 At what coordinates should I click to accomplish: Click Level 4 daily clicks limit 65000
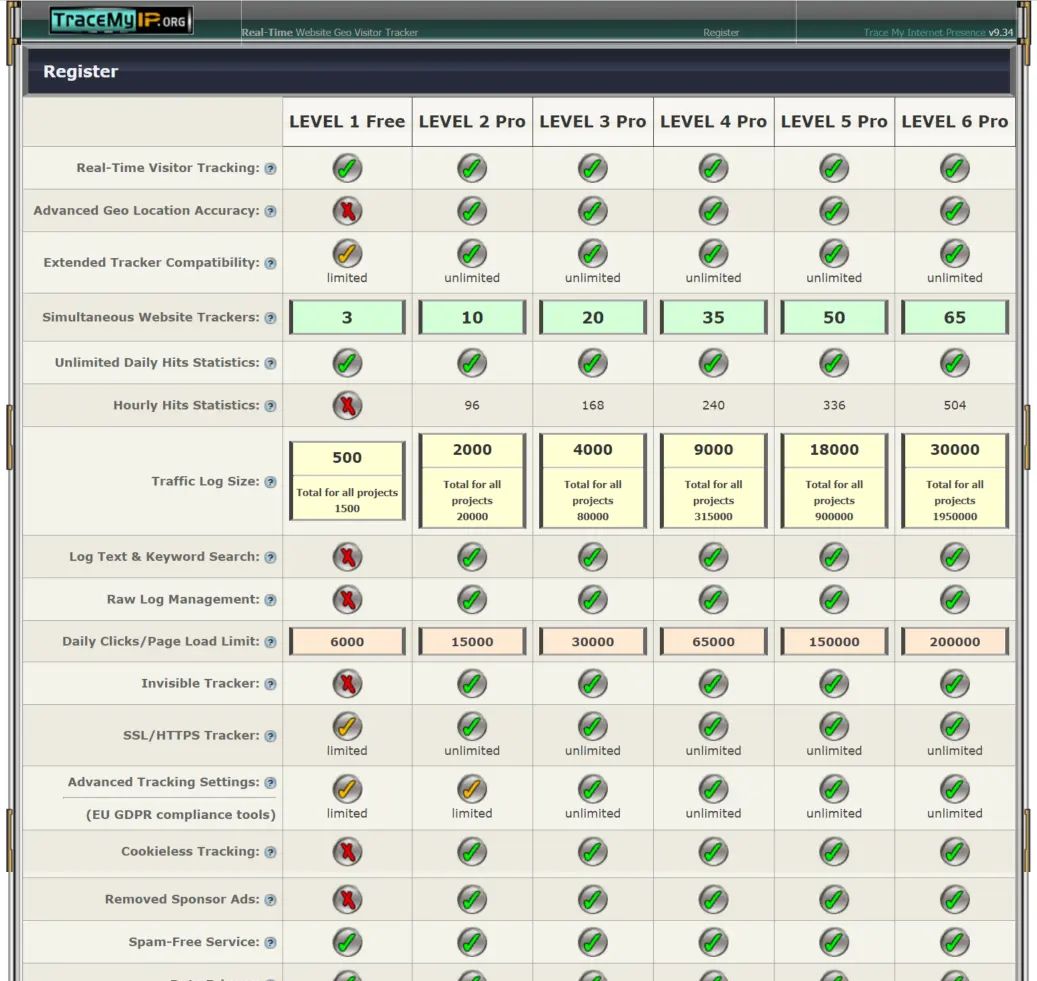tap(714, 642)
